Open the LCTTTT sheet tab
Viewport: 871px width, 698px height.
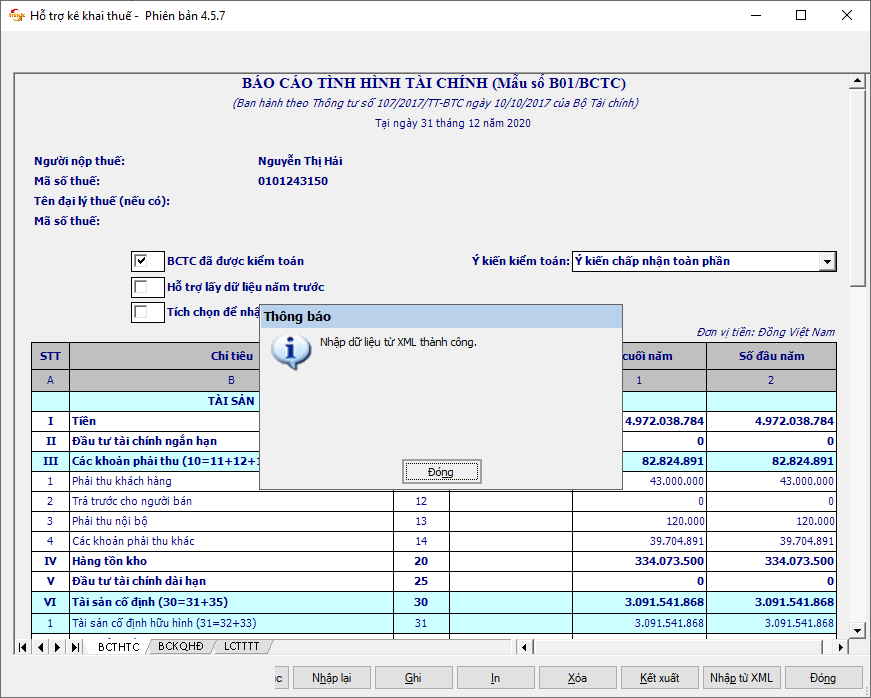point(241,647)
